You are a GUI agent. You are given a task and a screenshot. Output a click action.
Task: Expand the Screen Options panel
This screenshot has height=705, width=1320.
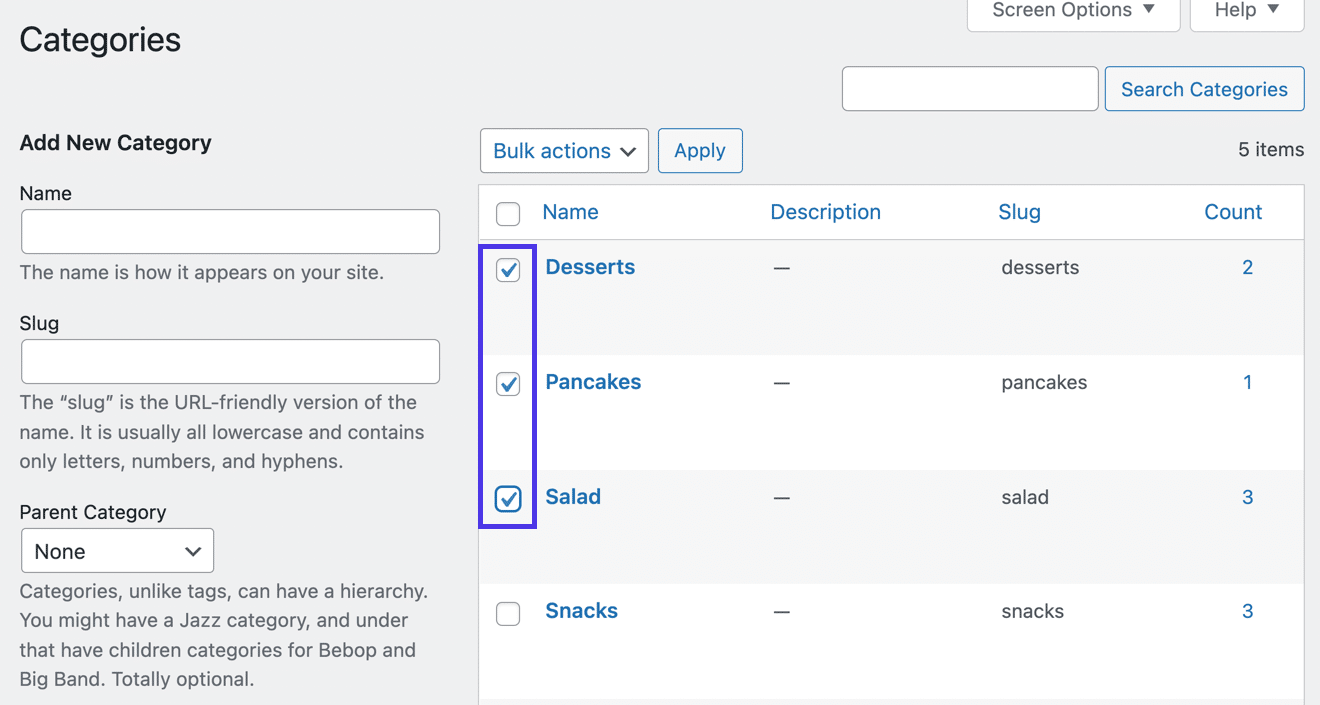pos(1071,10)
